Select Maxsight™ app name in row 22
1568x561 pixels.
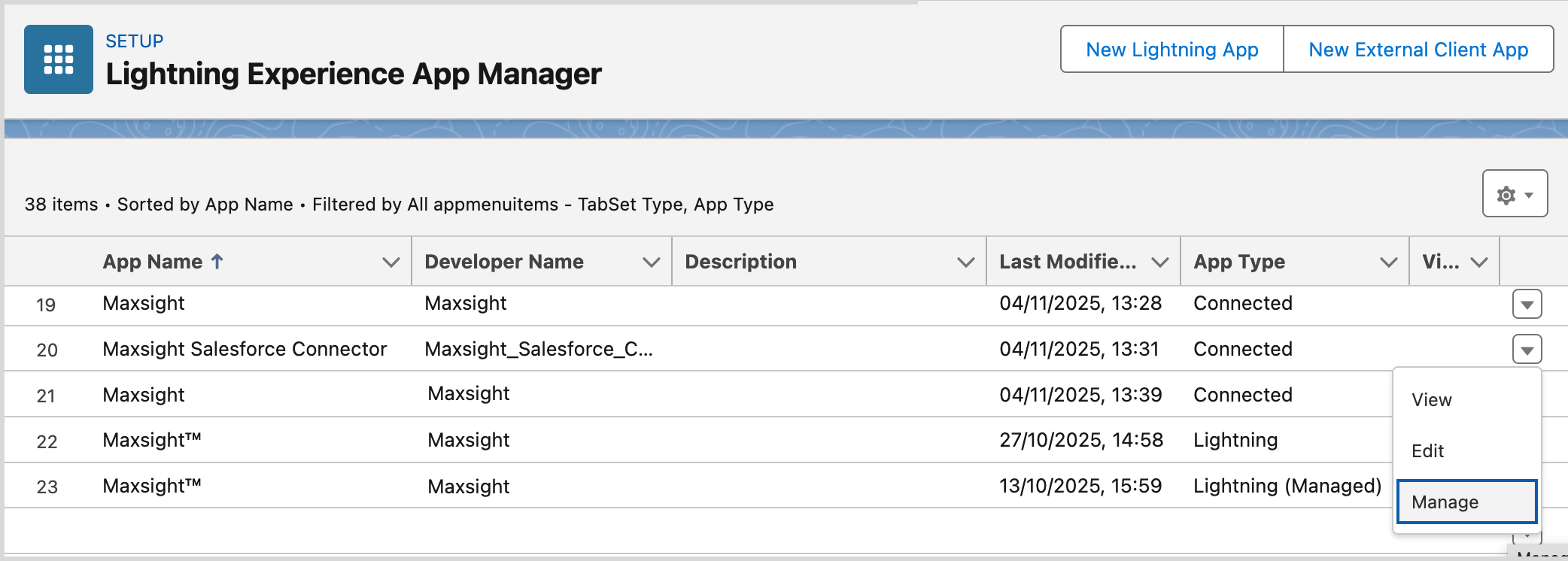(x=152, y=440)
